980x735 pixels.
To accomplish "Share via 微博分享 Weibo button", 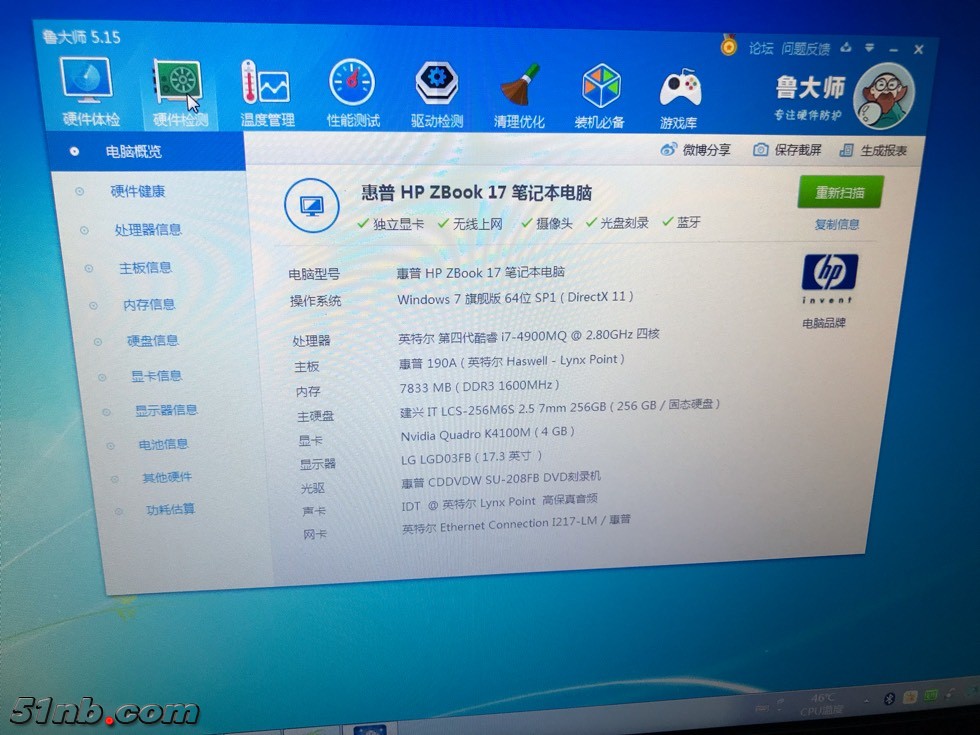I will 695,150.
